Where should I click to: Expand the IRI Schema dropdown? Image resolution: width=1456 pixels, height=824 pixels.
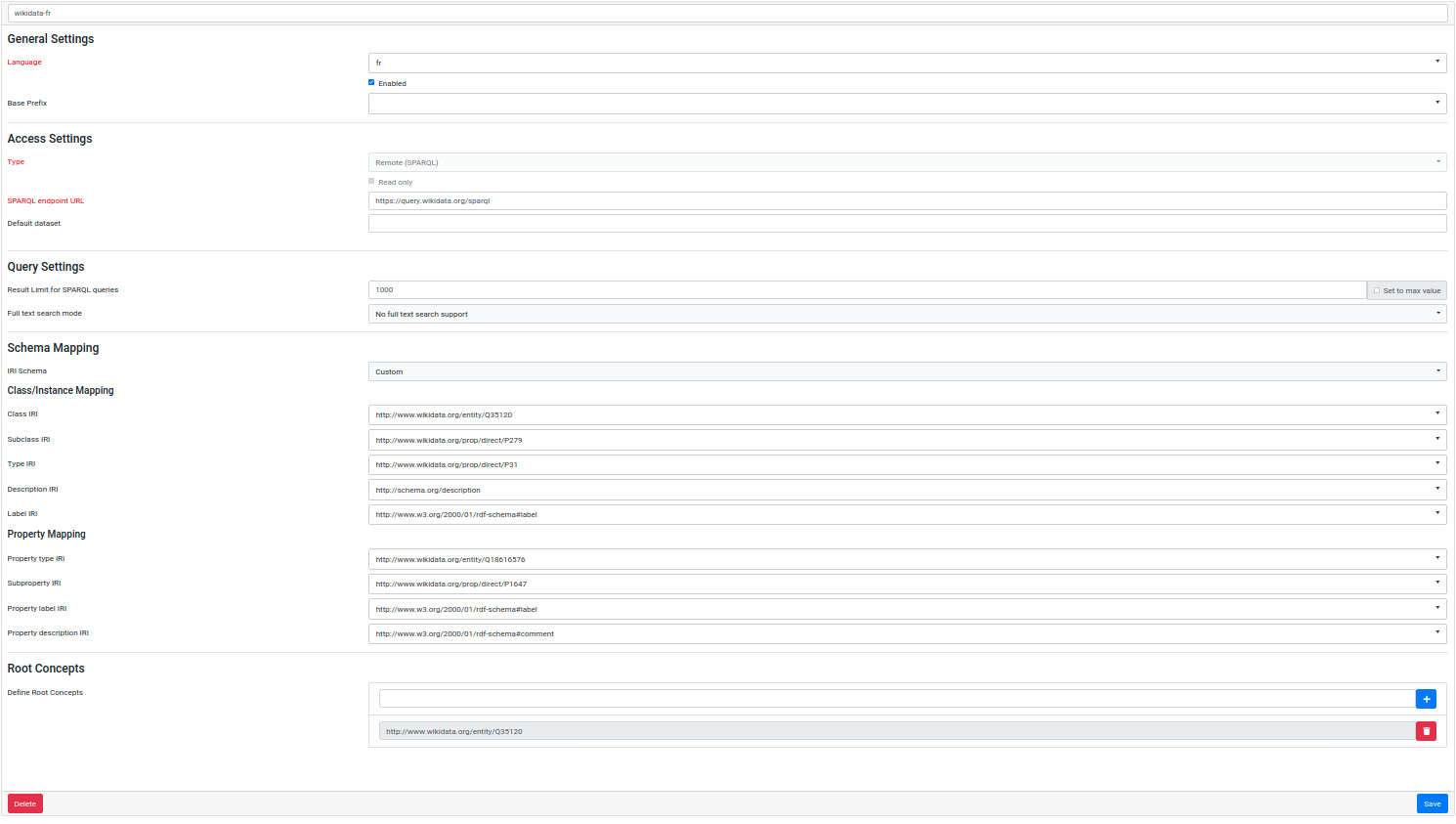[1436, 370]
